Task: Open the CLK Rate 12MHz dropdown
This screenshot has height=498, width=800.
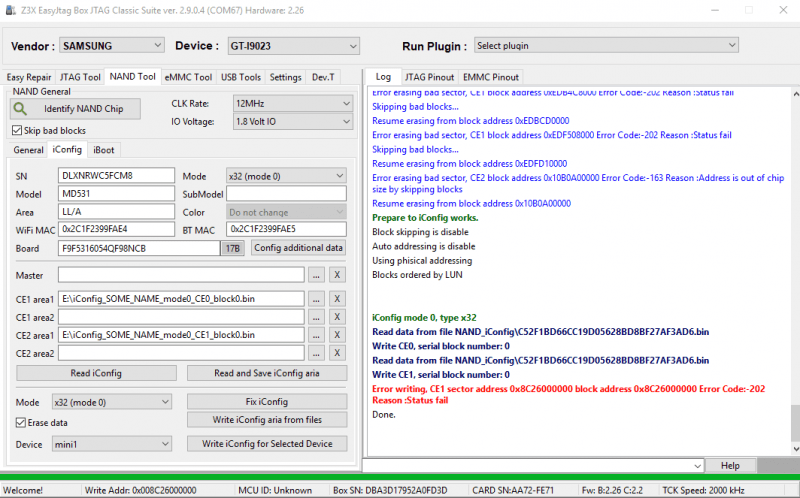Action: (x=293, y=104)
